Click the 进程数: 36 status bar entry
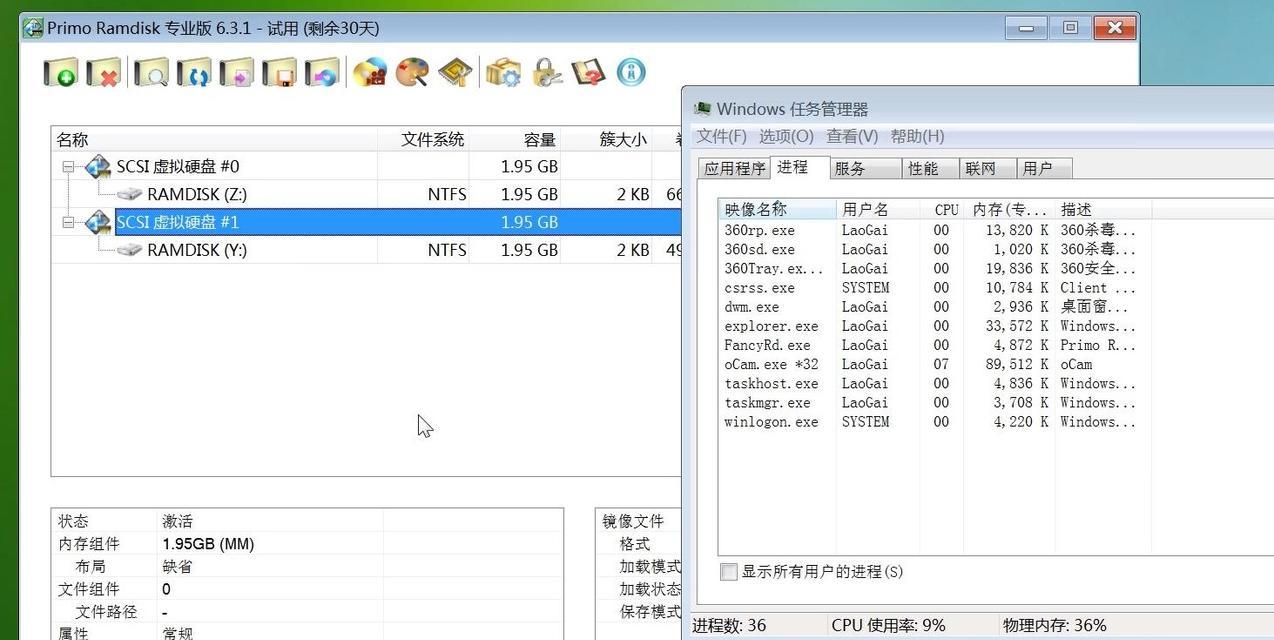 [x=730, y=625]
